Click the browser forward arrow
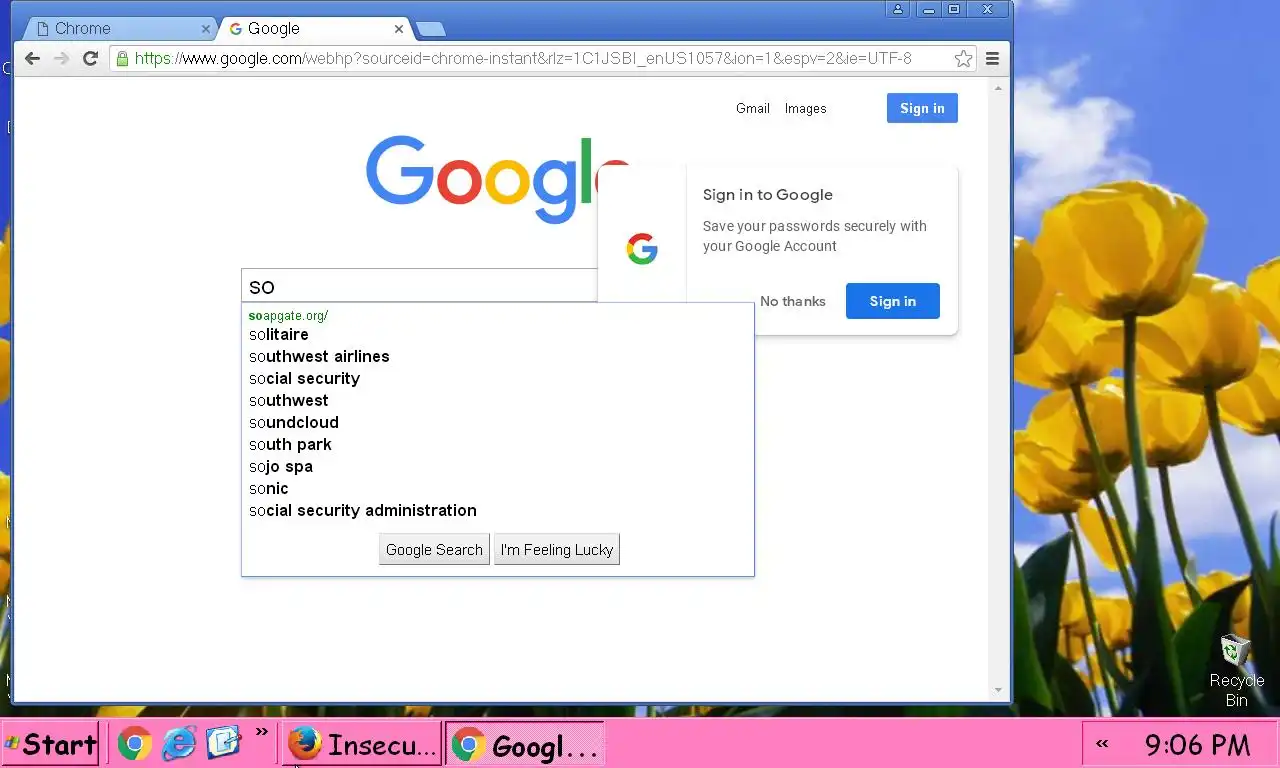The width and height of the screenshot is (1280, 768). (x=61, y=59)
